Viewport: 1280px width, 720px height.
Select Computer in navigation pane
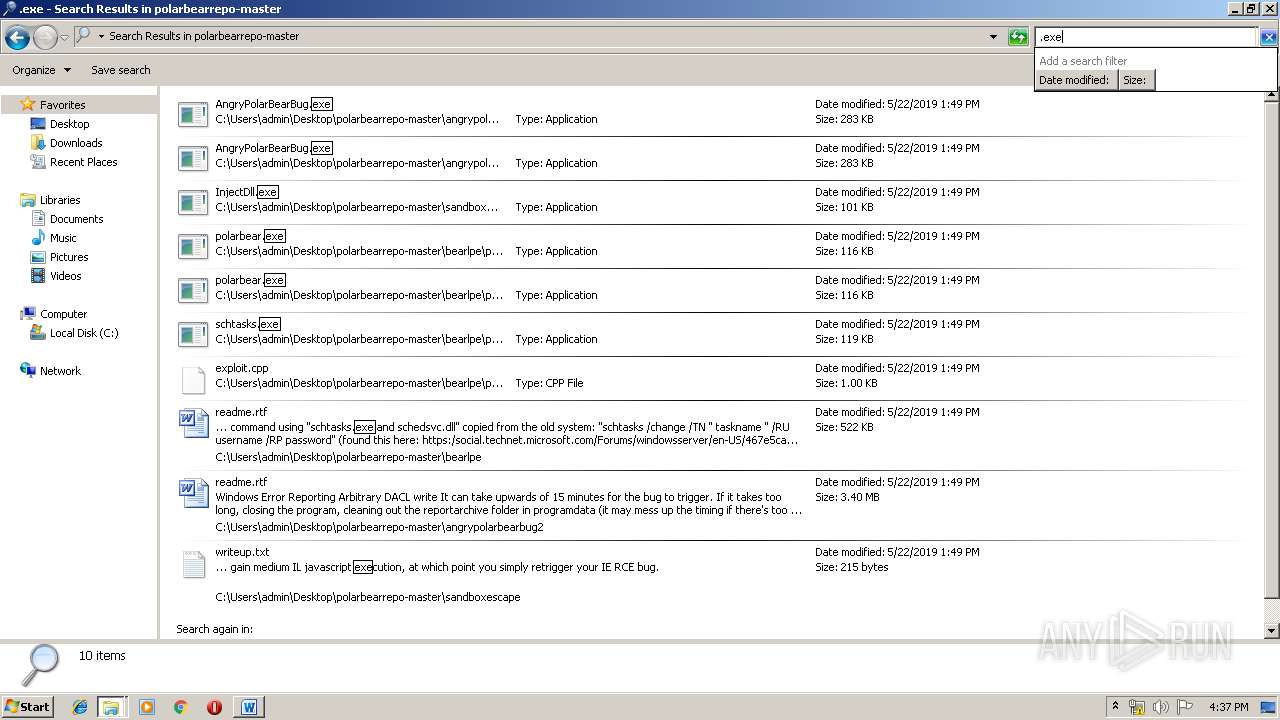(63, 314)
